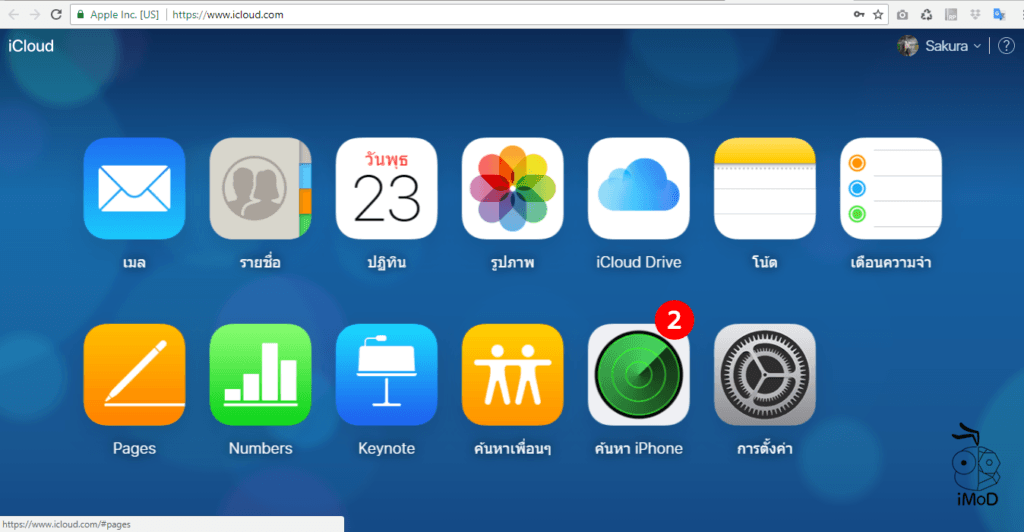1024x532 pixels.
Task: Open the Notes app icon
Action: pos(764,189)
